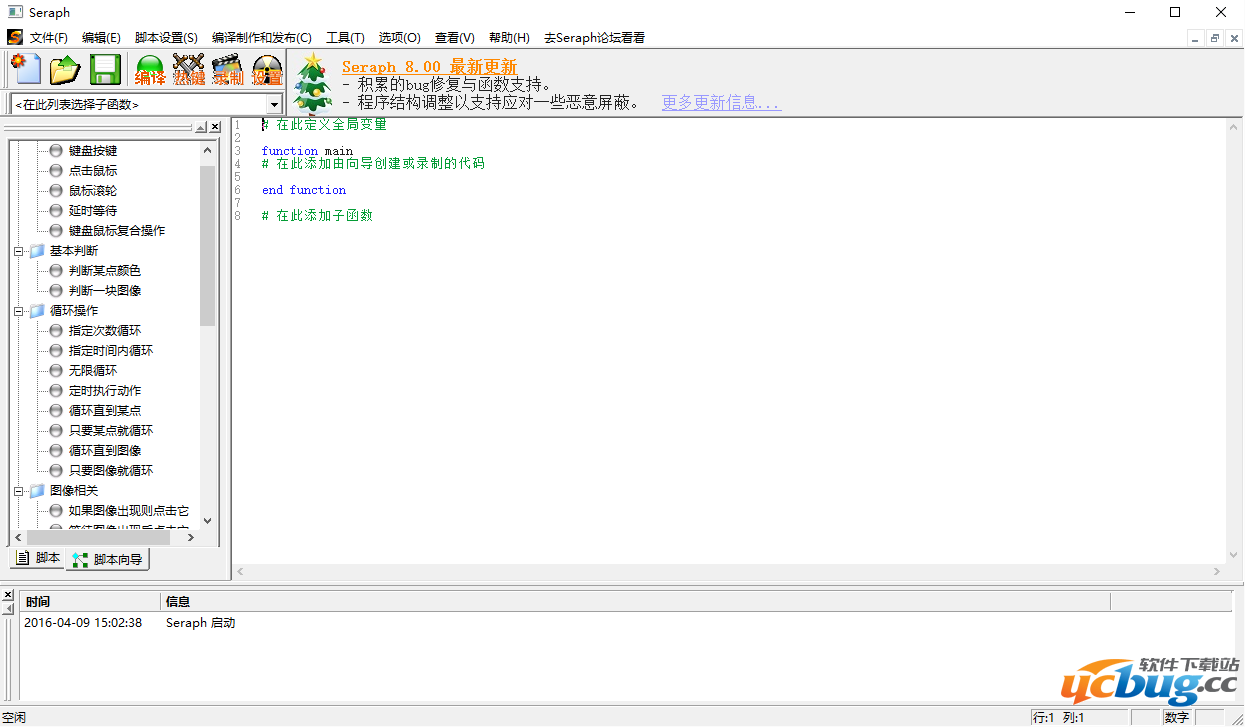Select the 键盘按键 wizard item
Image resolution: width=1245 pixels, height=727 pixels.
(93, 150)
